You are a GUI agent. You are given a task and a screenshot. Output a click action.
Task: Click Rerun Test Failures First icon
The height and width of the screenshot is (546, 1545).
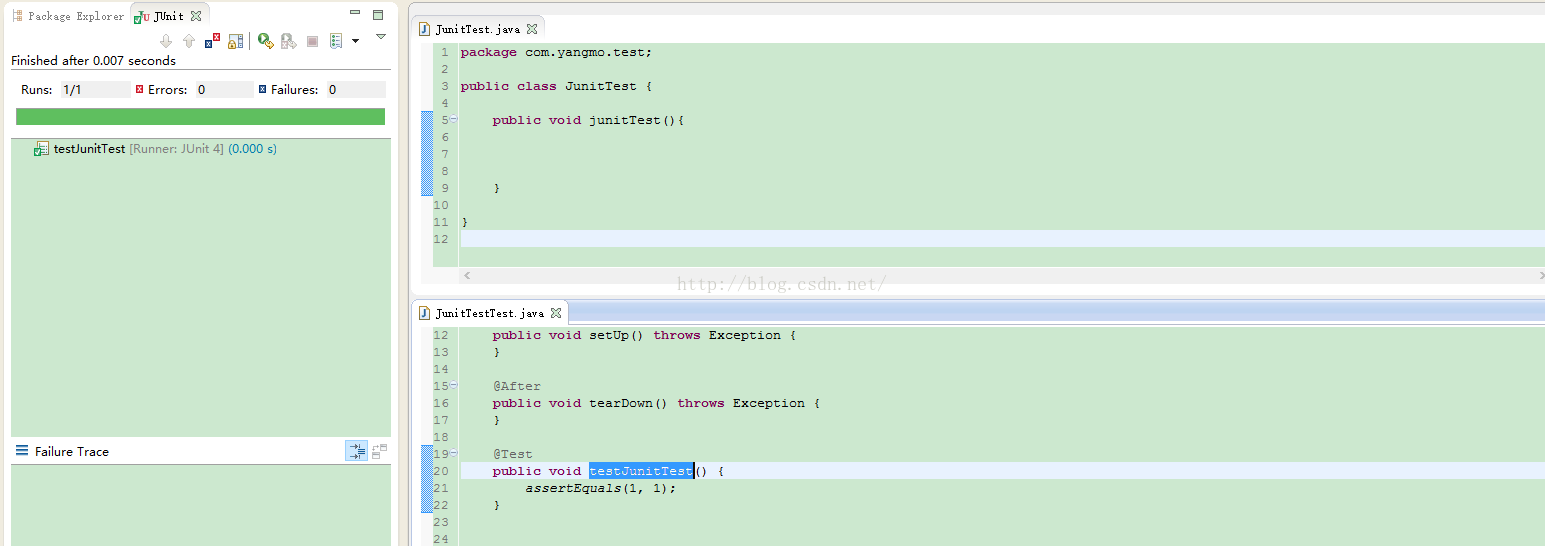(x=288, y=41)
